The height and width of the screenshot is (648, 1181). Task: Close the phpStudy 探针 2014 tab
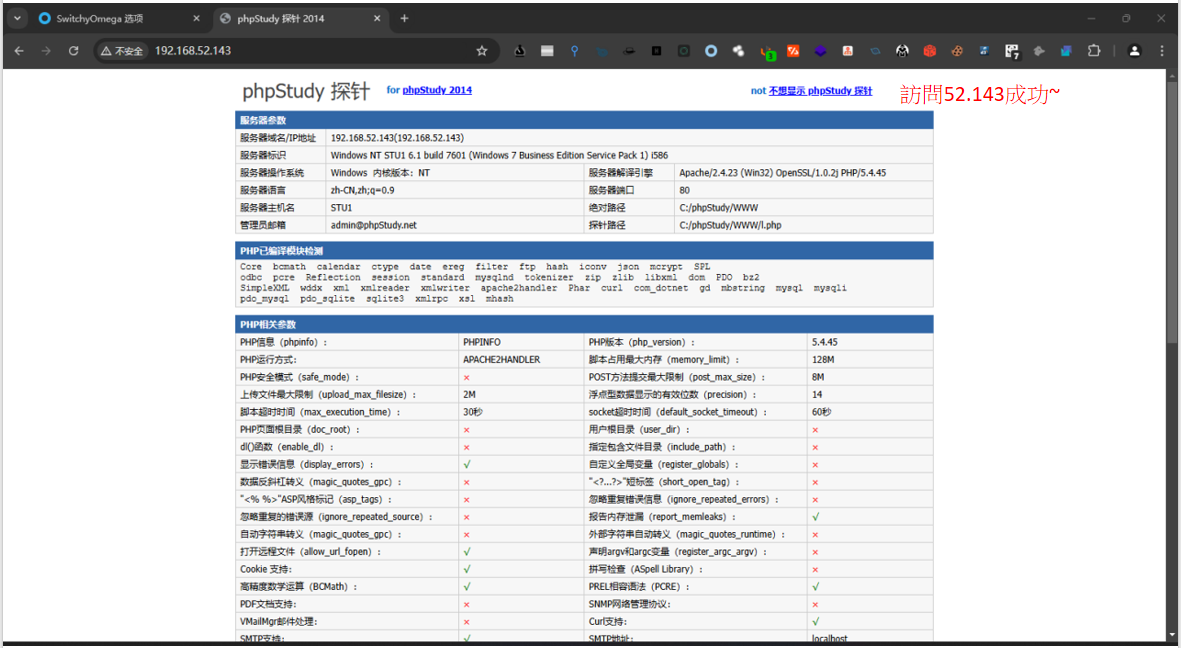tap(376, 18)
